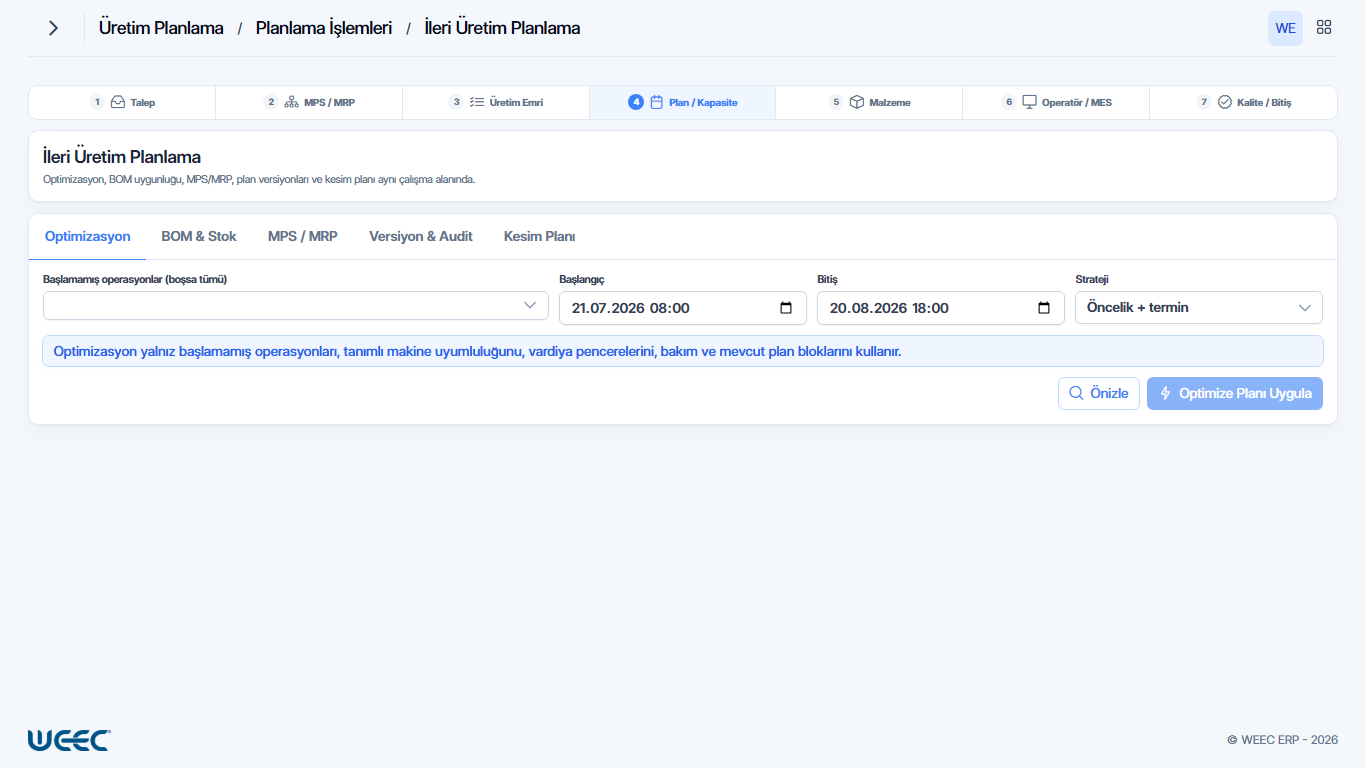Click the İleri Üretim Planlama breadcrumb

pyautogui.click(x=502, y=28)
